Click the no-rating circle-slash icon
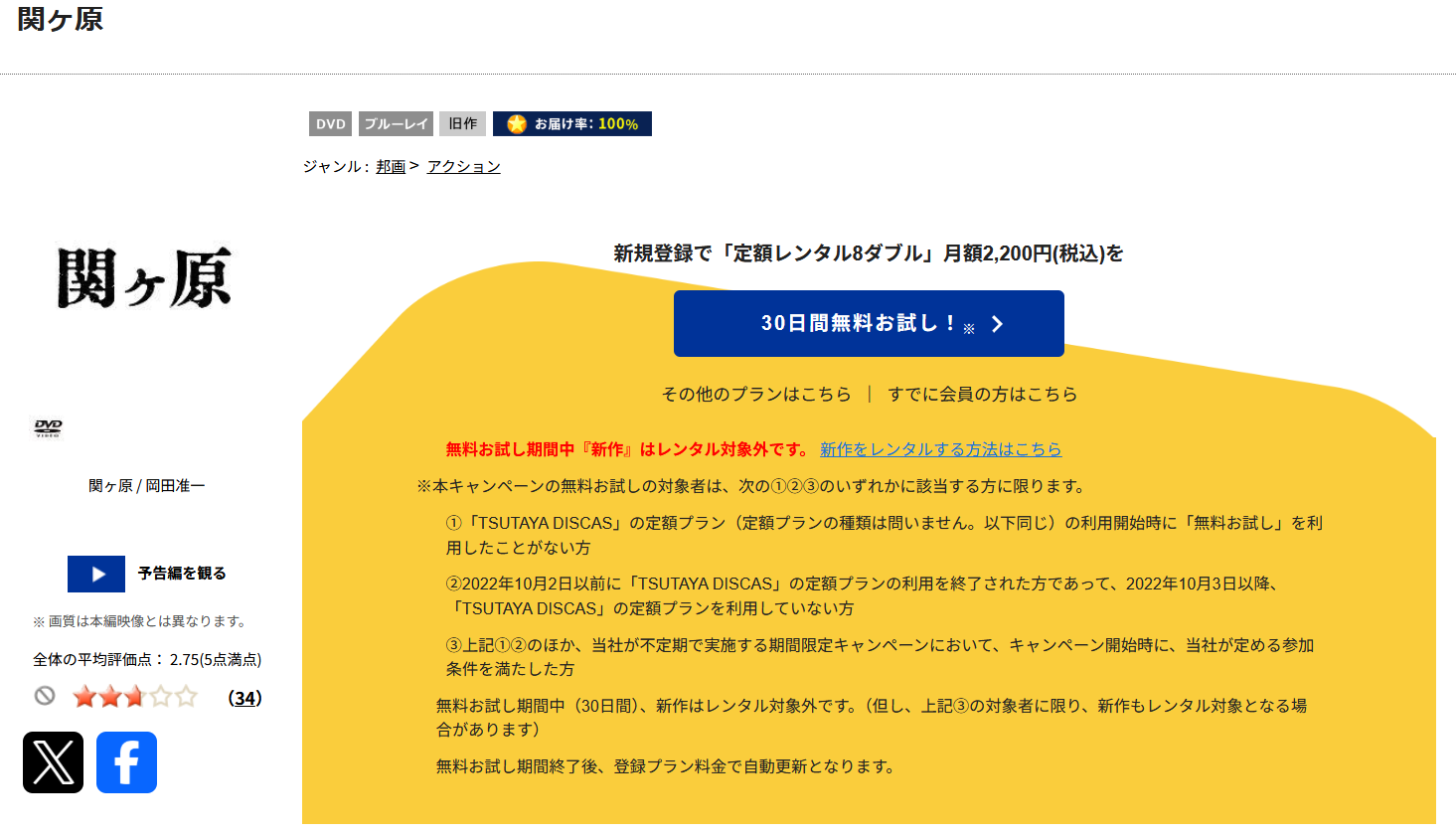The width and height of the screenshot is (1456, 836). 45,696
